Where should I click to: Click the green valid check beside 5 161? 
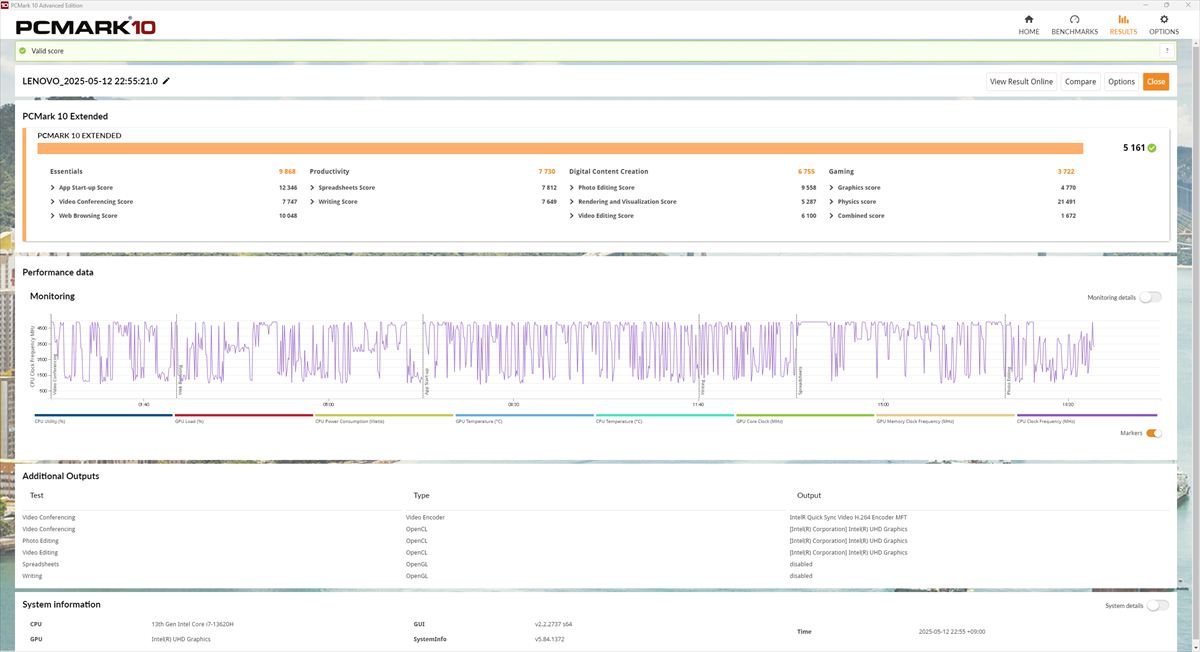tap(1152, 147)
